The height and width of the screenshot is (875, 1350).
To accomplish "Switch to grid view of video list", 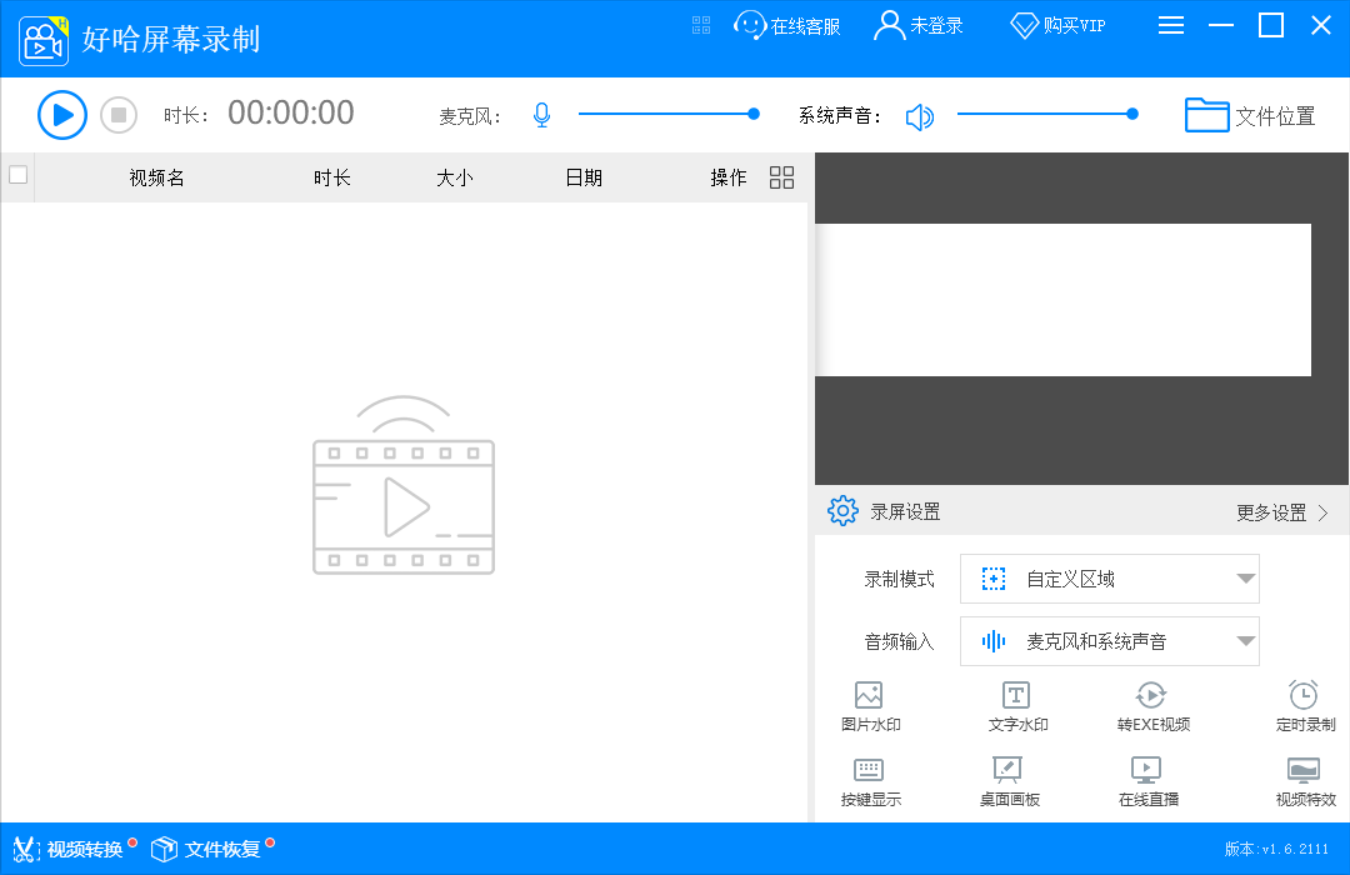I will point(782,177).
